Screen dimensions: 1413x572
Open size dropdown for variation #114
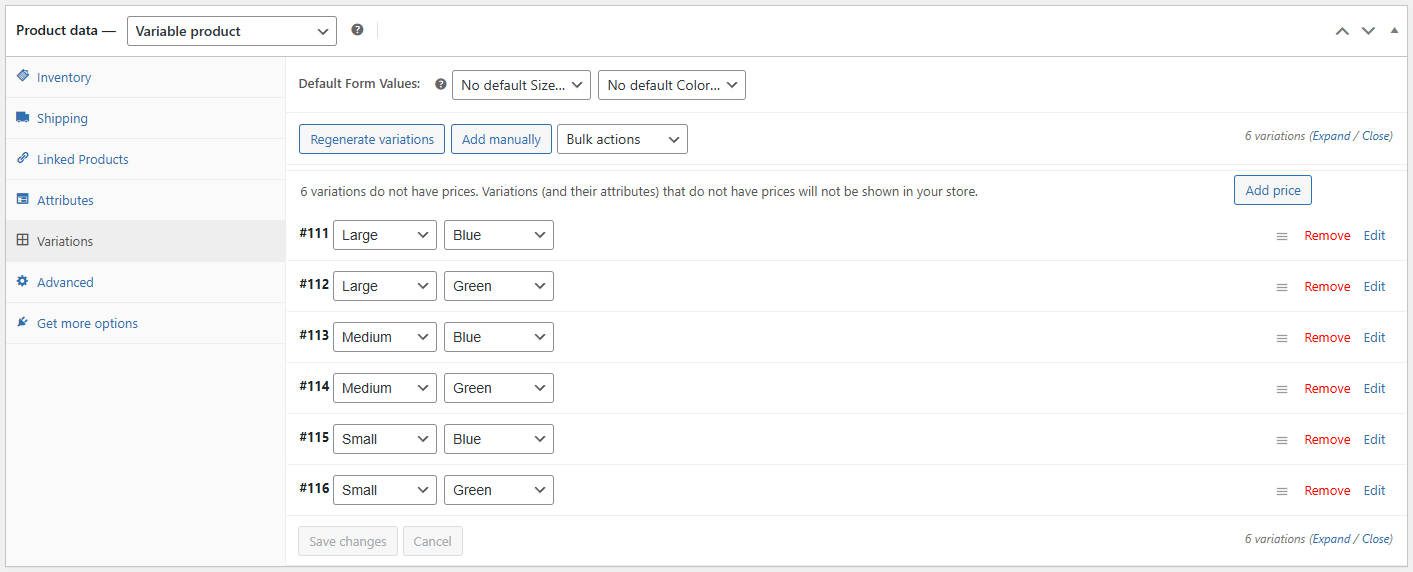[385, 388]
